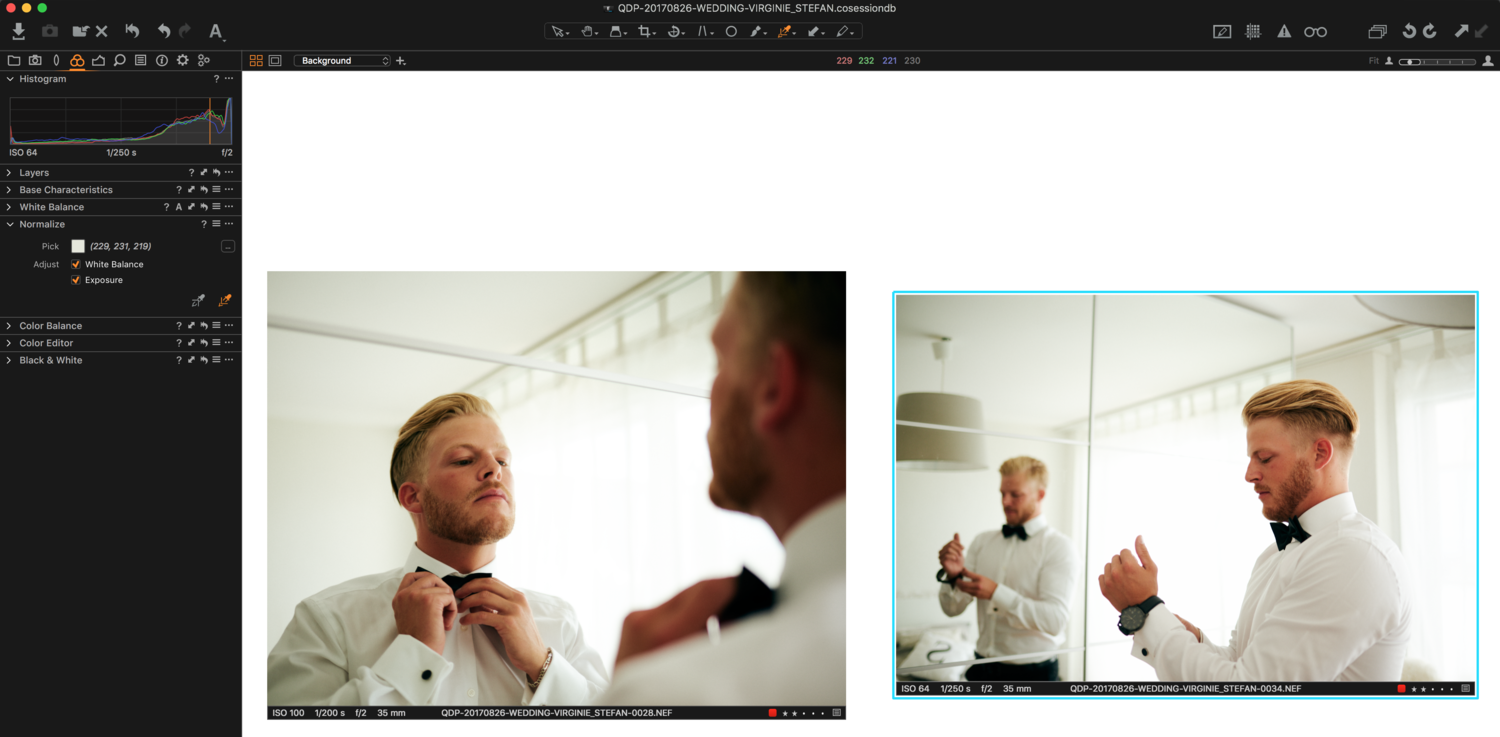Viewport: 1500px width, 737px height.
Task: Add a new layer with plus button
Action: (401, 61)
